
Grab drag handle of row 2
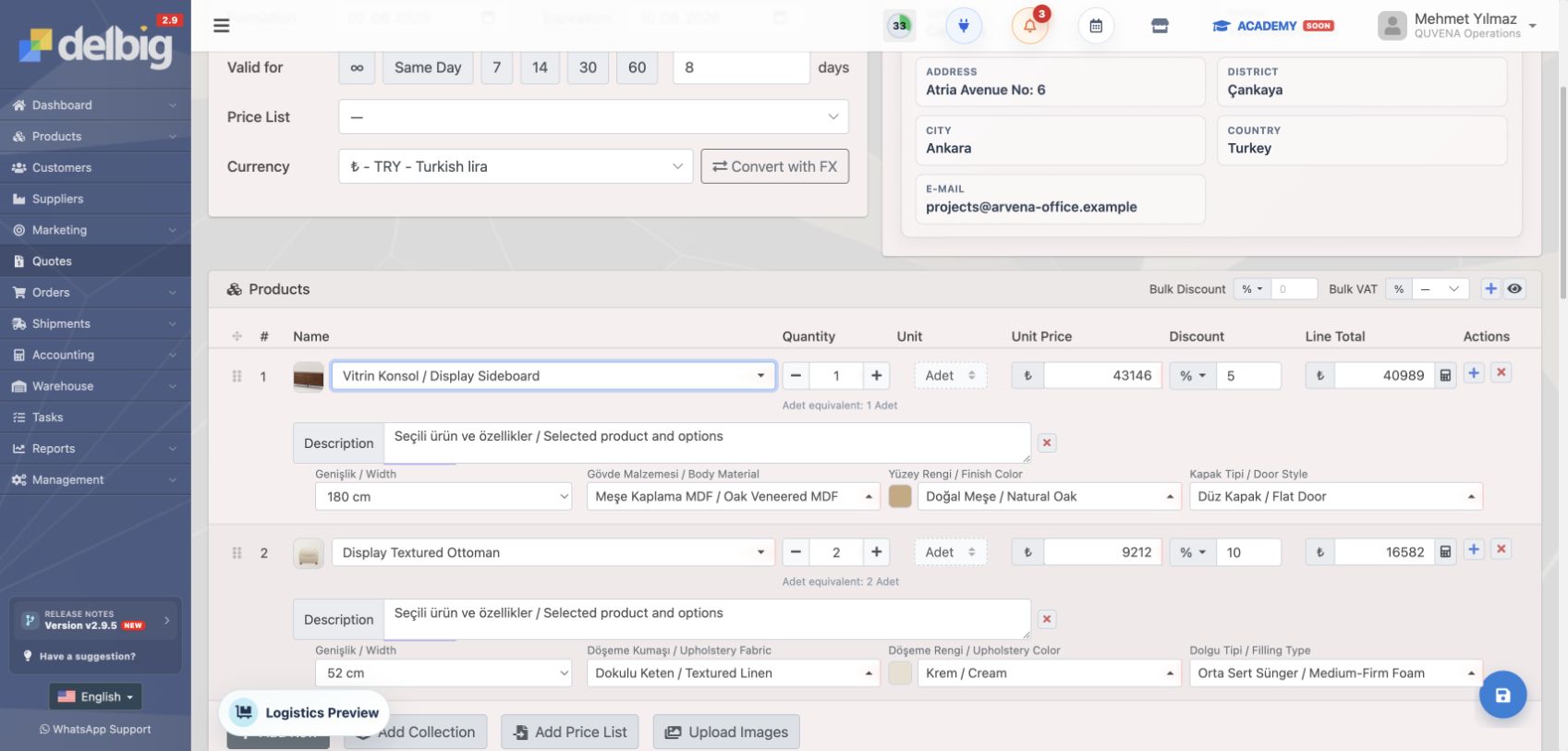pyautogui.click(x=237, y=552)
